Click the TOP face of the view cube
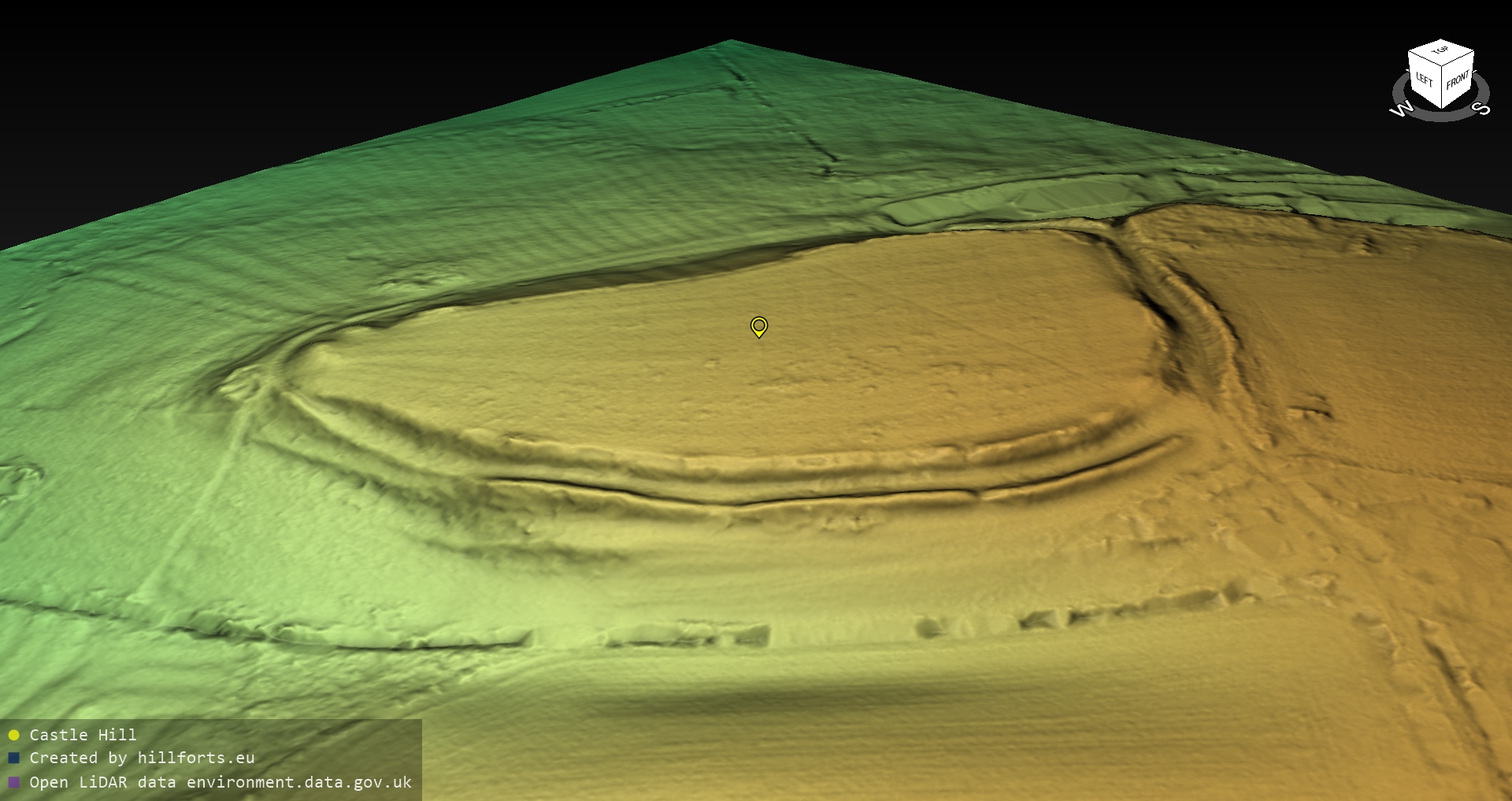The image size is (1512, 801). click(1440, 52)
